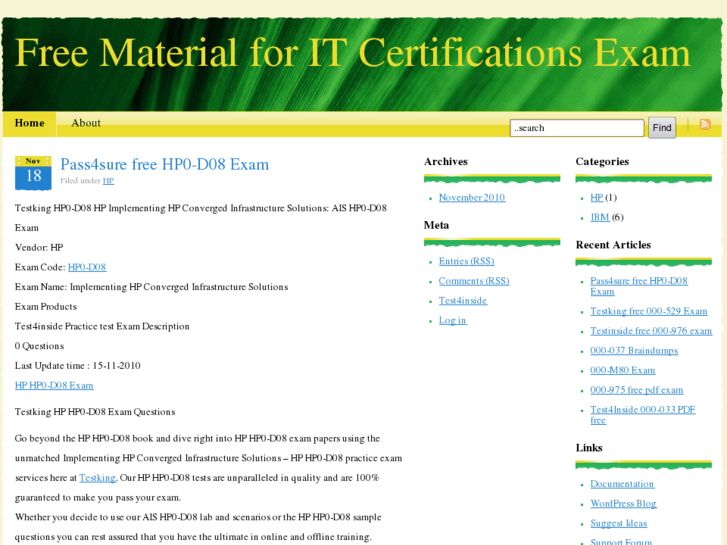
Task: Select the Recent Articles heading
Action: (613, 245)
